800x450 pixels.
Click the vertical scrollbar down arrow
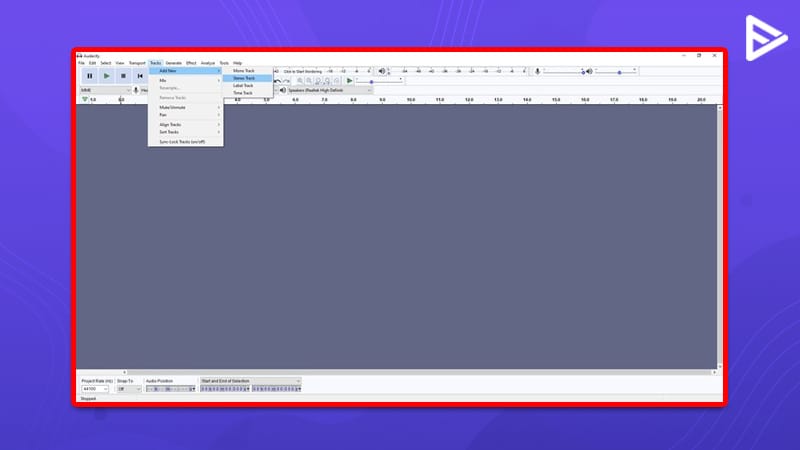tap(719, 366)
